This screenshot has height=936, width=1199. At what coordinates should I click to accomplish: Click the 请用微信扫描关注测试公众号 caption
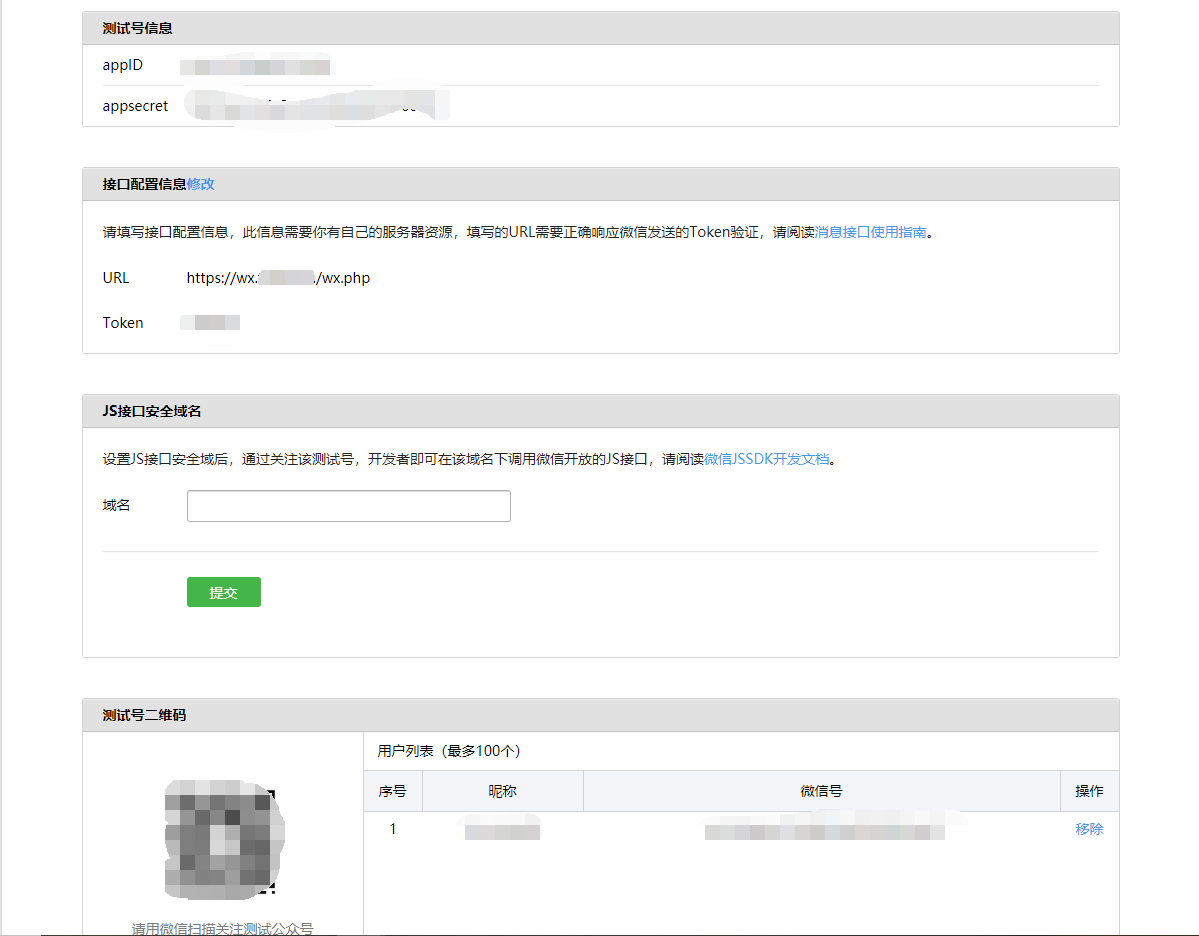coord(223,928)
